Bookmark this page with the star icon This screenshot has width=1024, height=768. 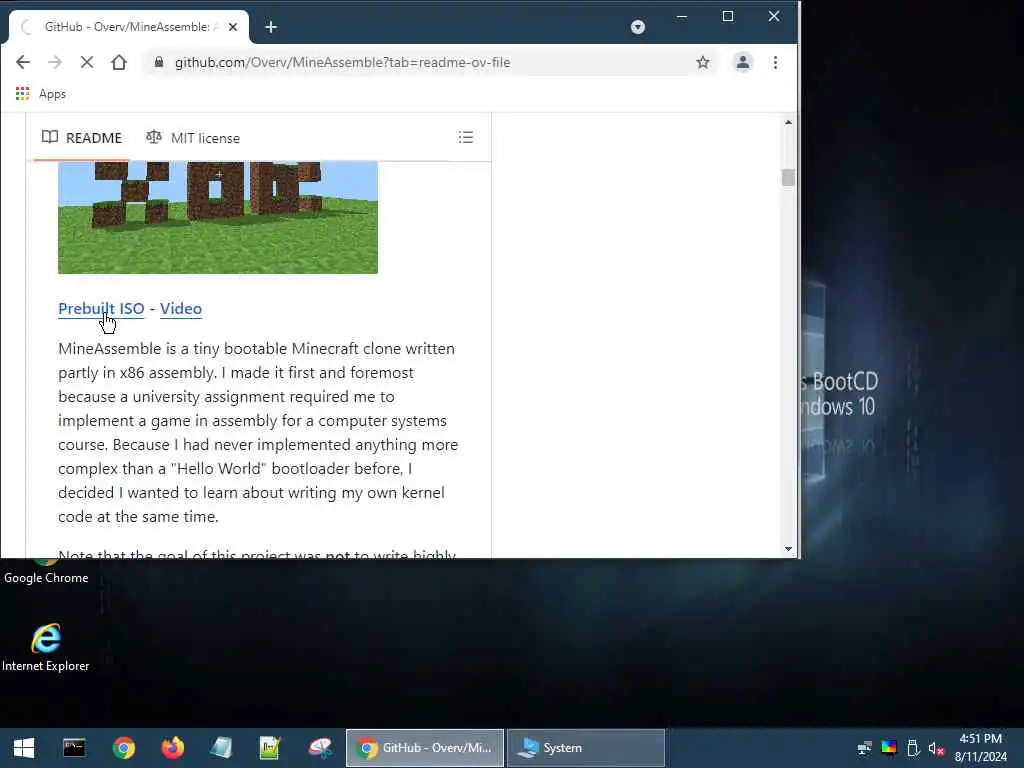tap(703, 63)
